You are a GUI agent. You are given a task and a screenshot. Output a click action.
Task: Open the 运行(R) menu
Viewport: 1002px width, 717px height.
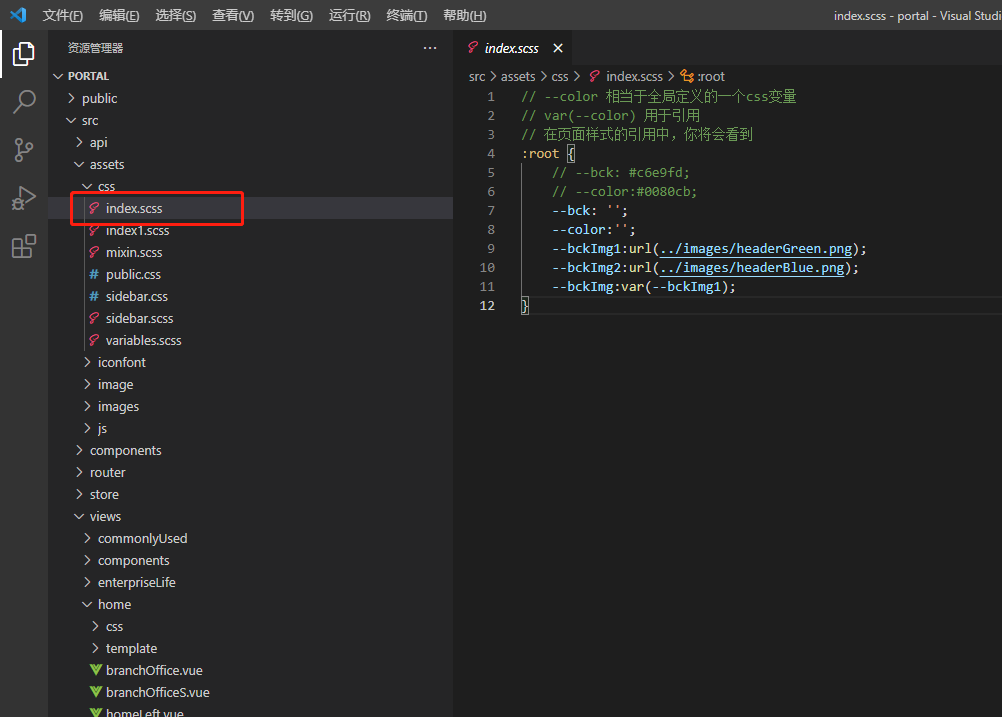pos(349,15)
